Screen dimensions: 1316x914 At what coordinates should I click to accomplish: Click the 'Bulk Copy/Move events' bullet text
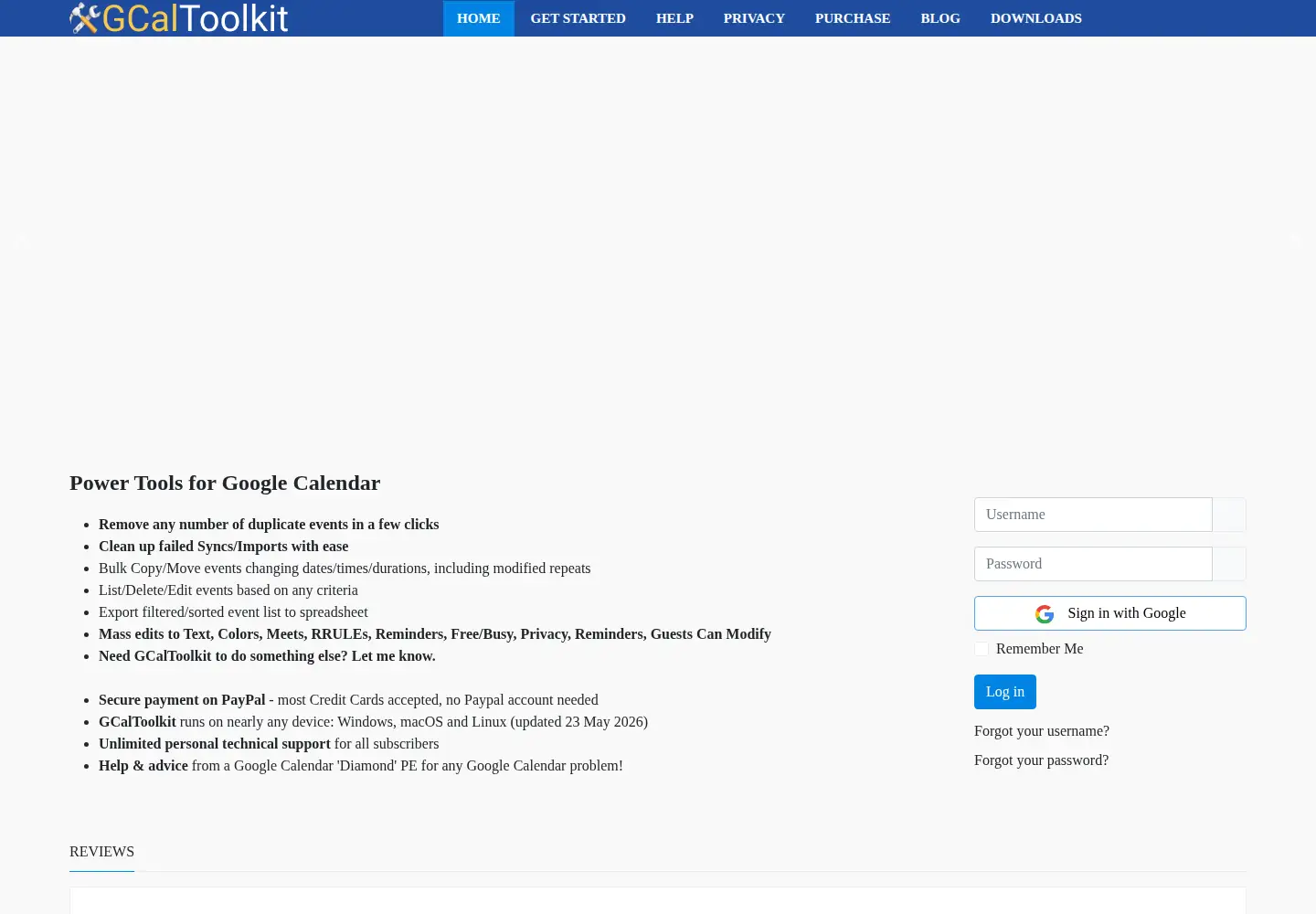click(x=345, y=569)
